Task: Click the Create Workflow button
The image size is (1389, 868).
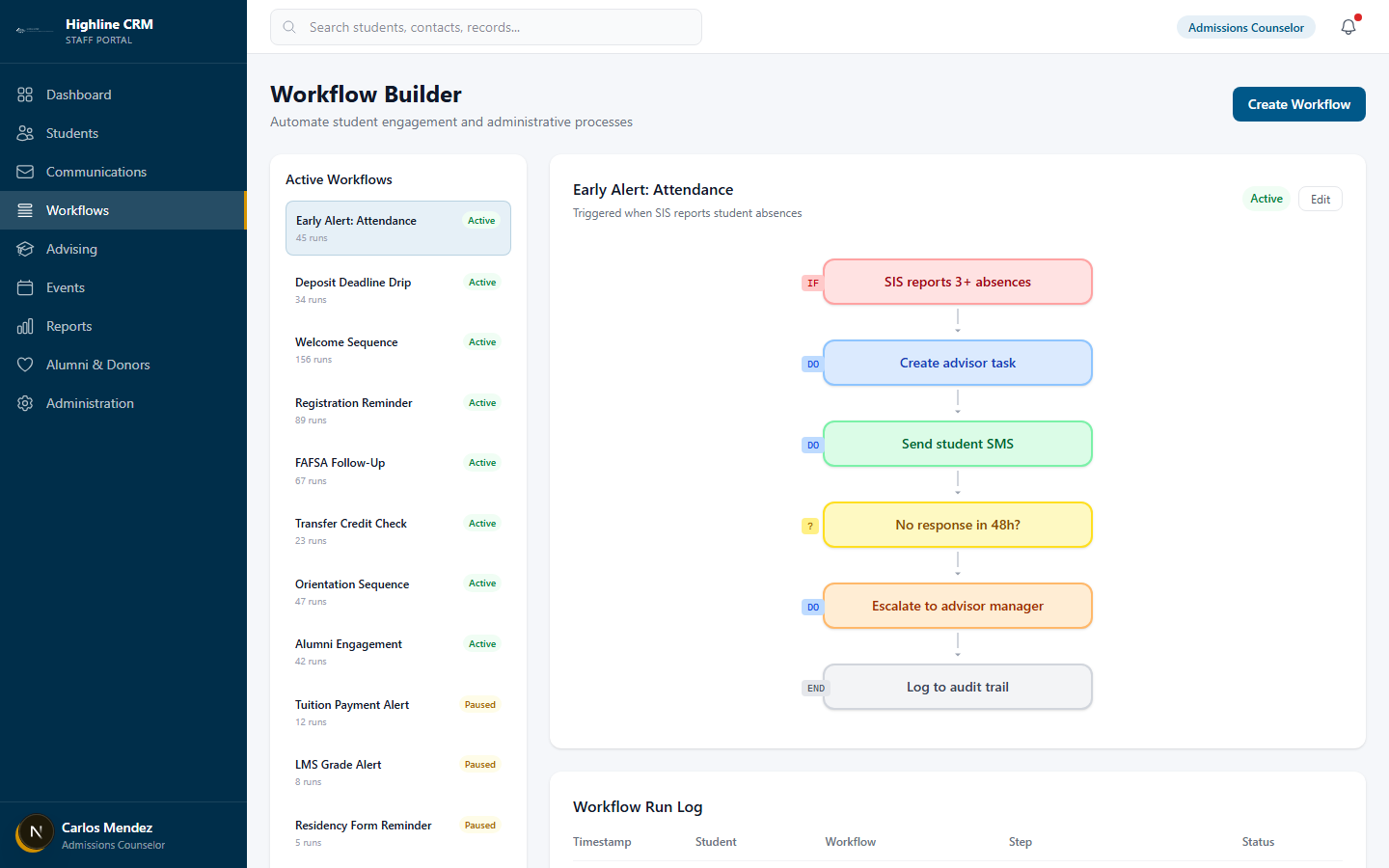Action: tap(1298, 104)
